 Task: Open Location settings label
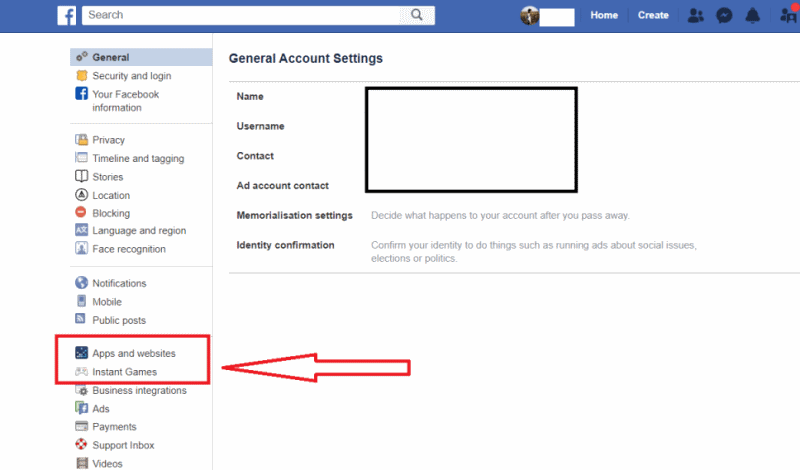click(111, 195)
